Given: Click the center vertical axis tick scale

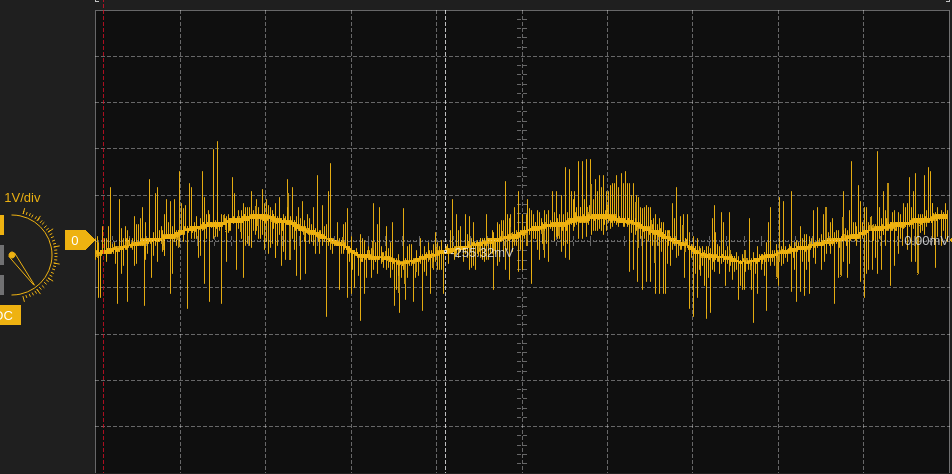Looking at the screenshot, I should click(521, 100).
